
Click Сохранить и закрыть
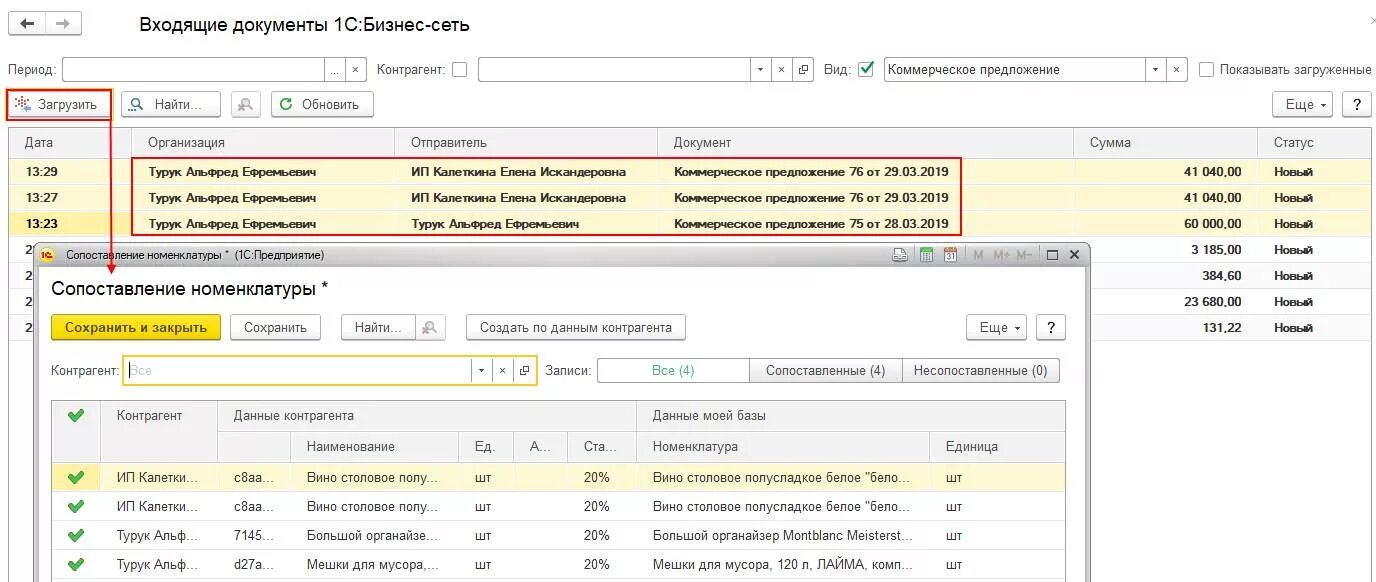136,327
